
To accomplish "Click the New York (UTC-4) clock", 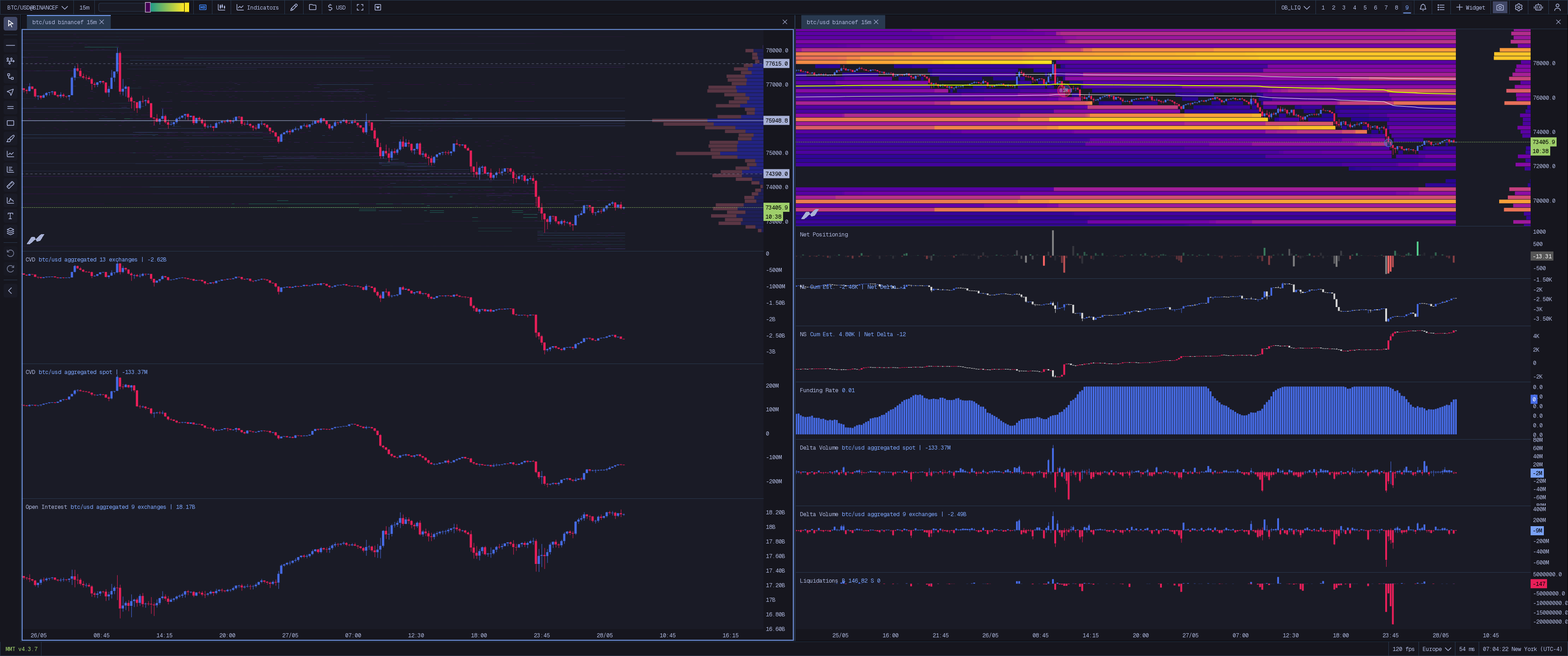I will coord(1523,649).
